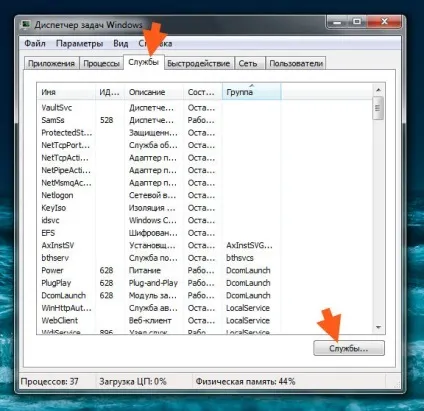Click the Изоляция ... description cell

pyautogui.click(x=152, y=208)
